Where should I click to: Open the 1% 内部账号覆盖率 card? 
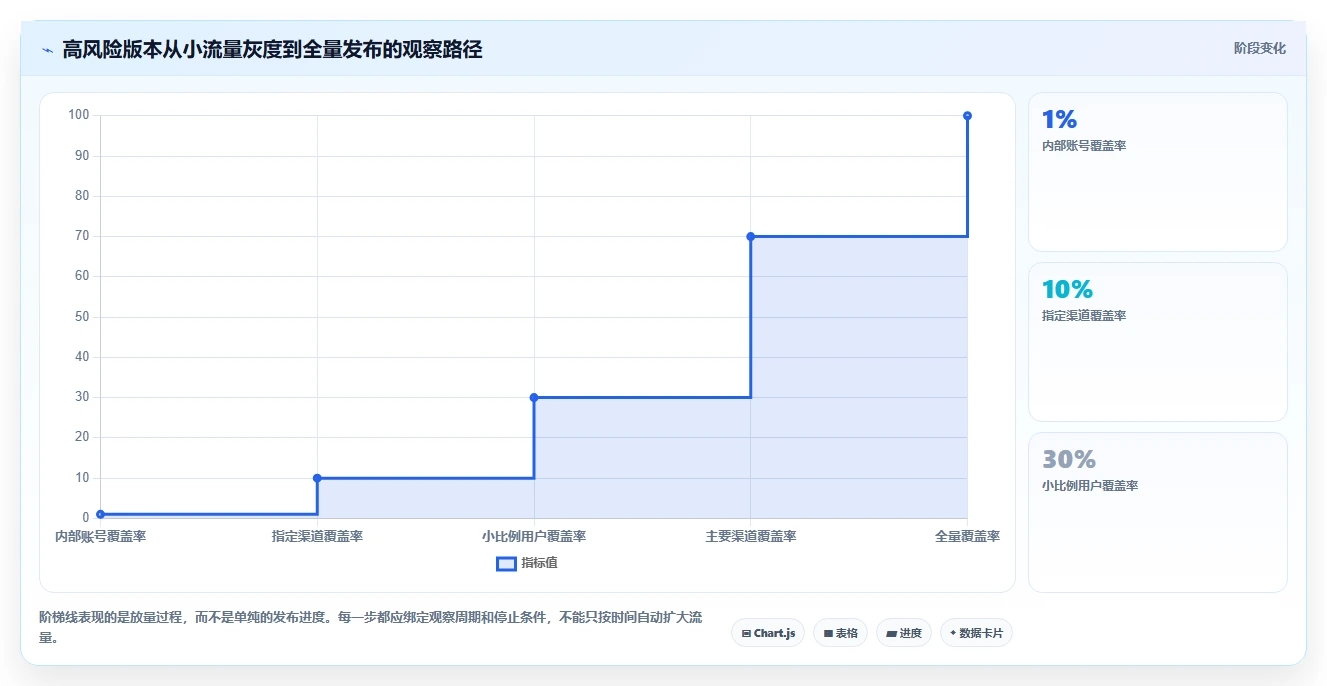pos(1157,172)
